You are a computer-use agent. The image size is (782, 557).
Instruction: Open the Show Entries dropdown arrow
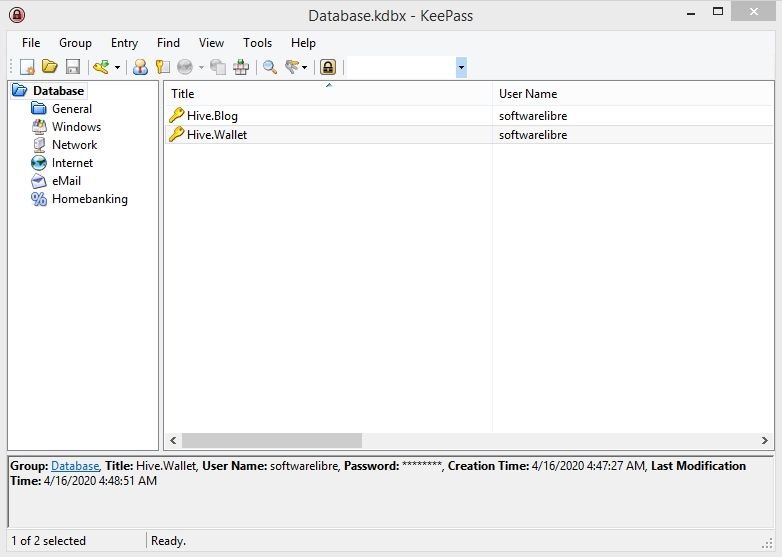(304, 67)
